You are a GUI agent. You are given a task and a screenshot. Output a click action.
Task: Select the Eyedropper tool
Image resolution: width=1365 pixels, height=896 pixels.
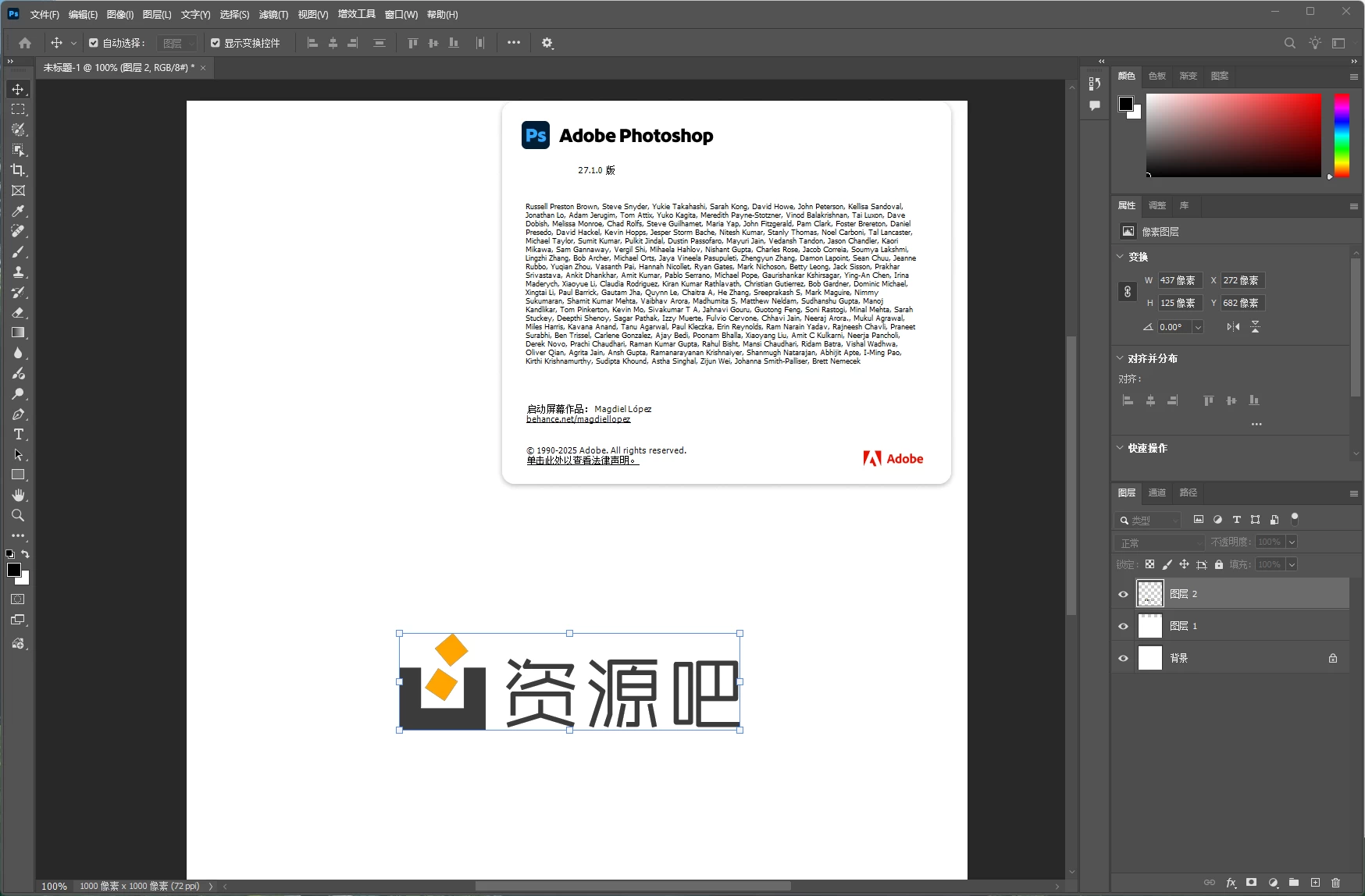[17, 211]
